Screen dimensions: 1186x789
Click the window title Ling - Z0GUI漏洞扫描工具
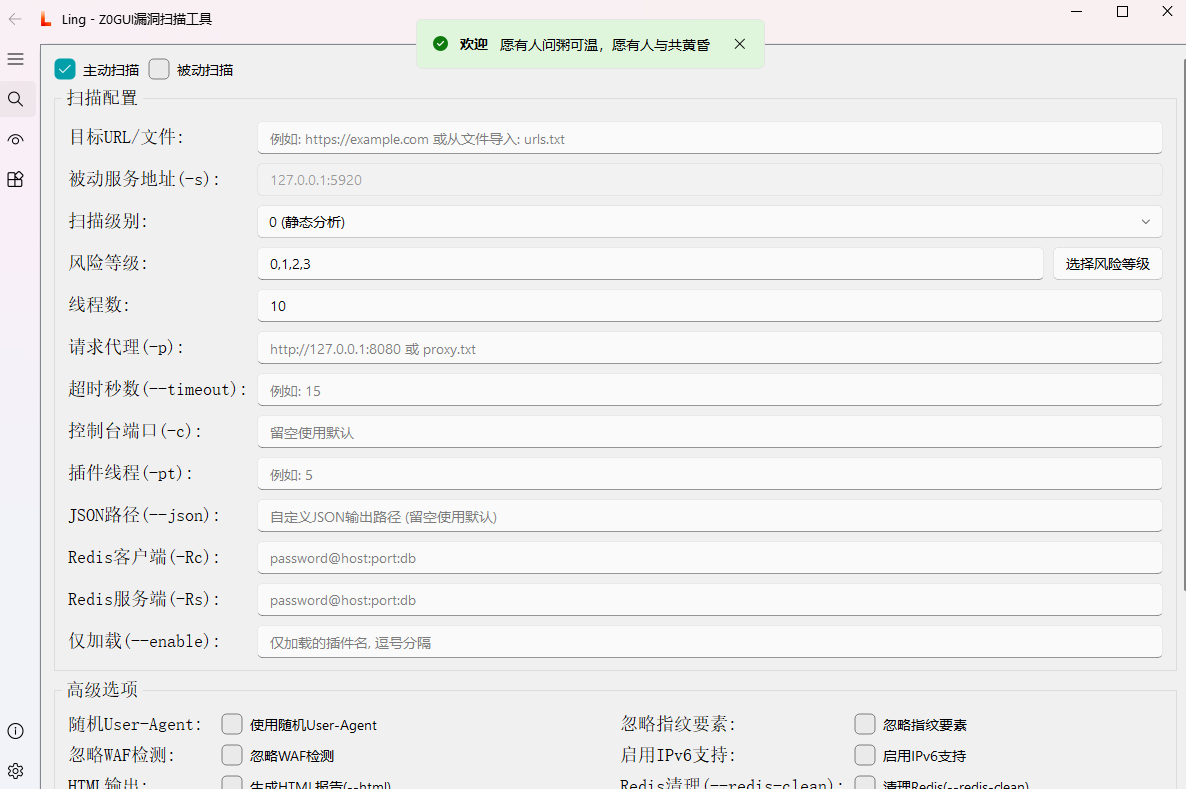137,19
